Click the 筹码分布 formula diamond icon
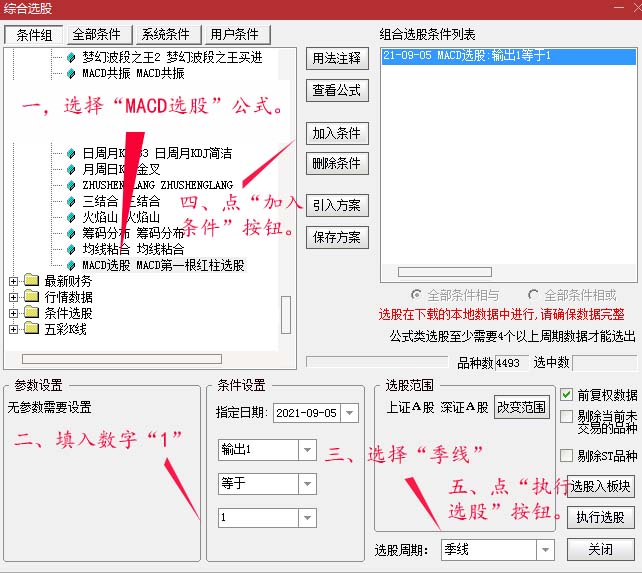The width and height of the screenshot is (642, 573). click(x=71, y=233)
